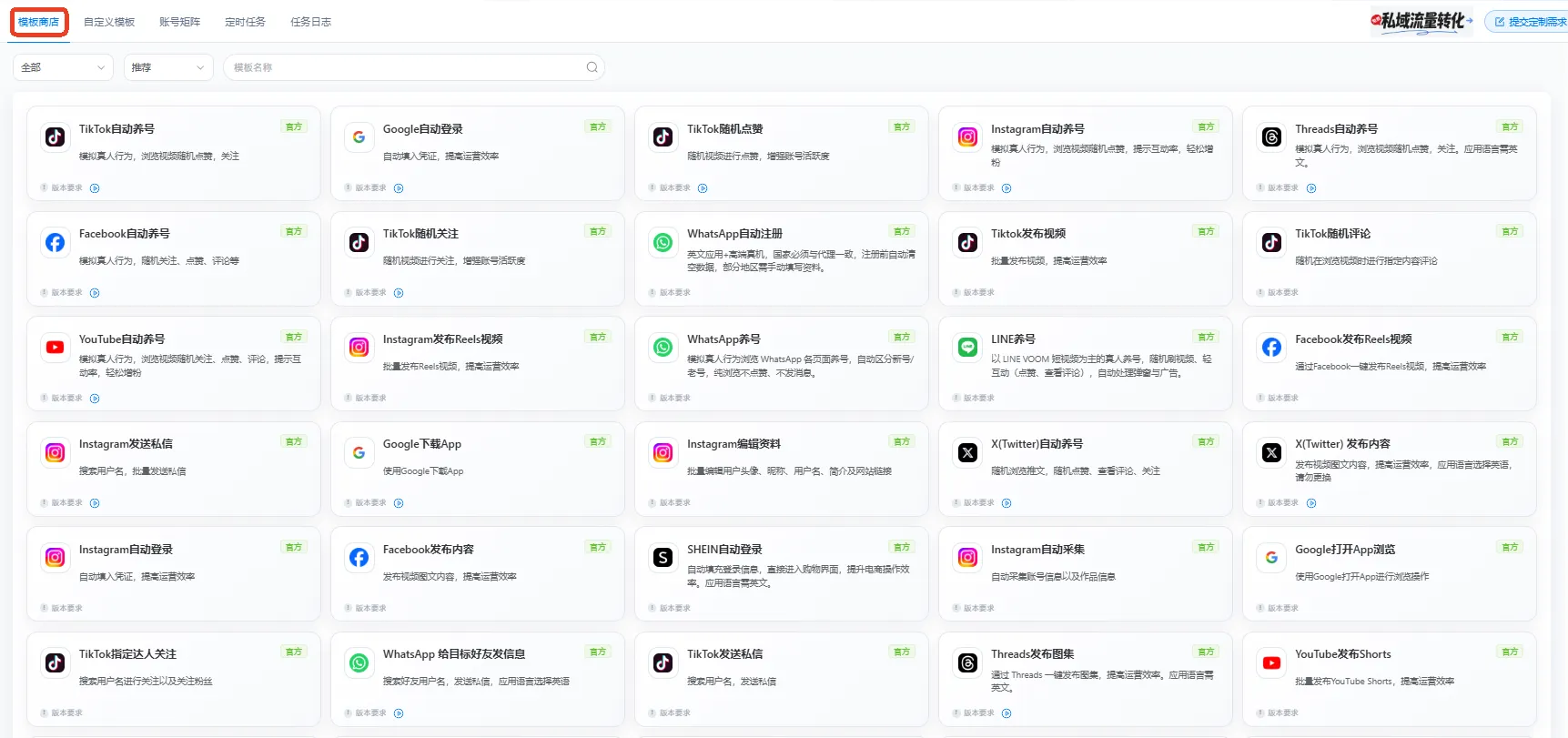Click the 提交定制需求 button

[x=1529, y=22]
